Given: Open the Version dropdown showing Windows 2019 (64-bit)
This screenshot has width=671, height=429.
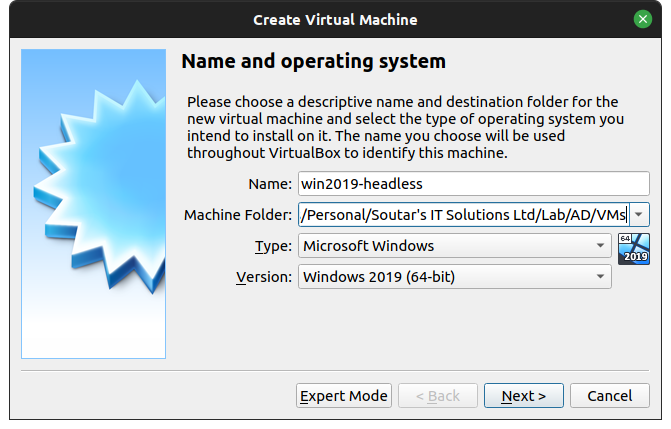Looking at the screenshot, I should point(454,277).
